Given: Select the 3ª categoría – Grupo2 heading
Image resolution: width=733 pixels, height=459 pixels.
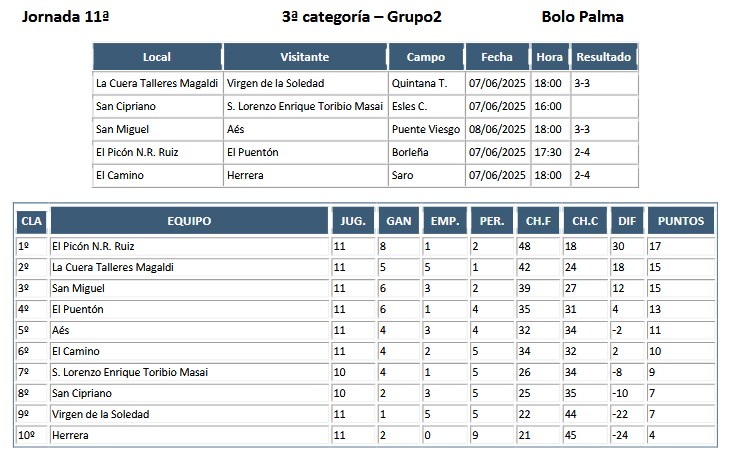Looking at the screenshot, I should point(361,17).
